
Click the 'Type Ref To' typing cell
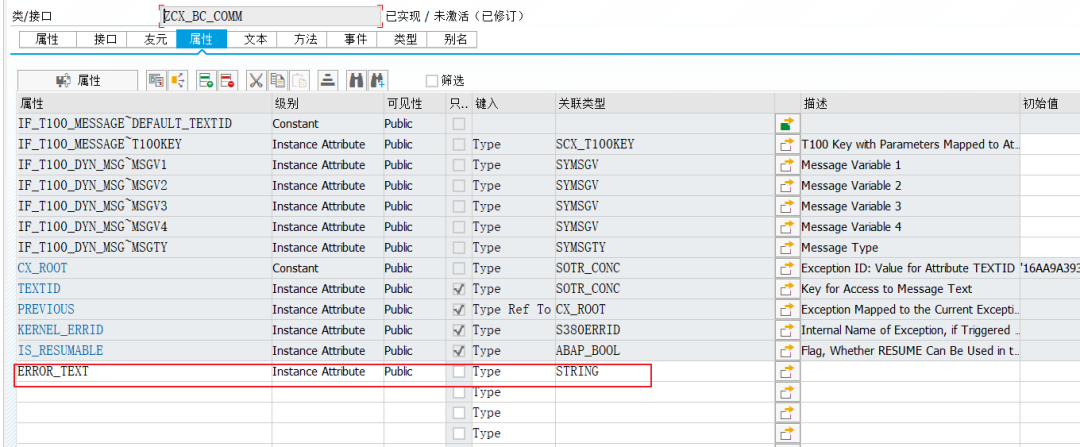click(513, 310)
